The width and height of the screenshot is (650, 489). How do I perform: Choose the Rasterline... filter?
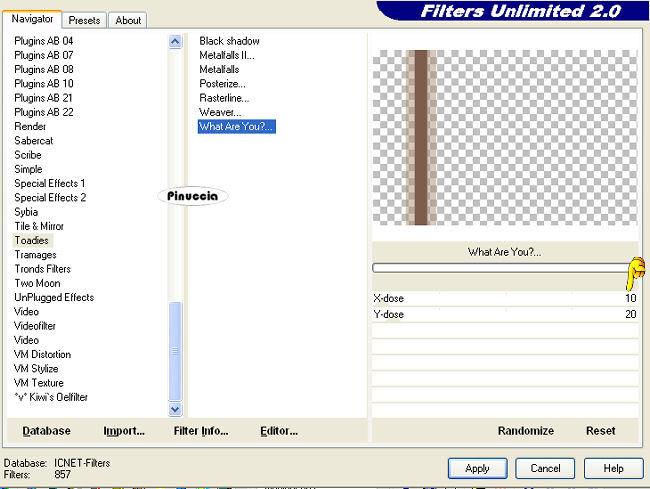(224, 98)
